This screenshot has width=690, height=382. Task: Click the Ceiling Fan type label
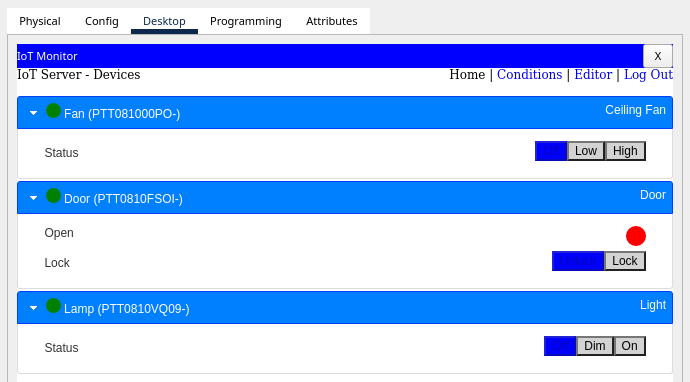[635, 110]
